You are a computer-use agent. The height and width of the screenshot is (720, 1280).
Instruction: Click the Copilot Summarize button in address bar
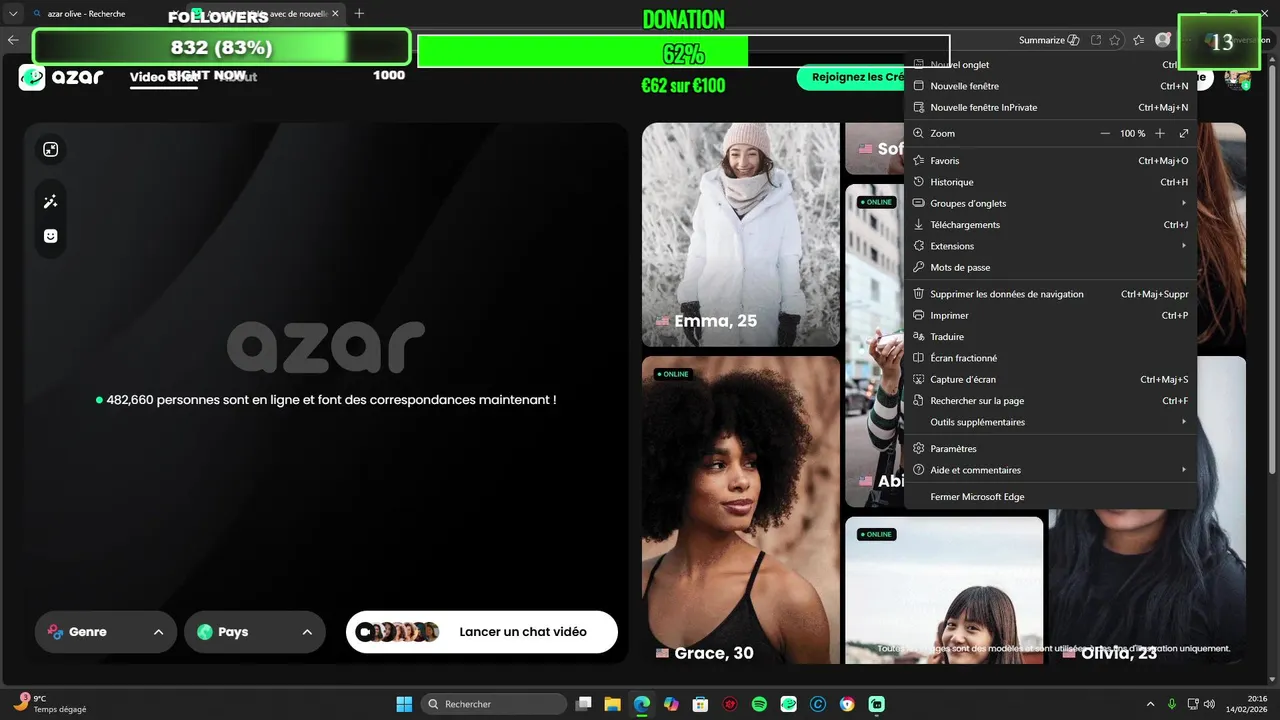(1049, 40)
